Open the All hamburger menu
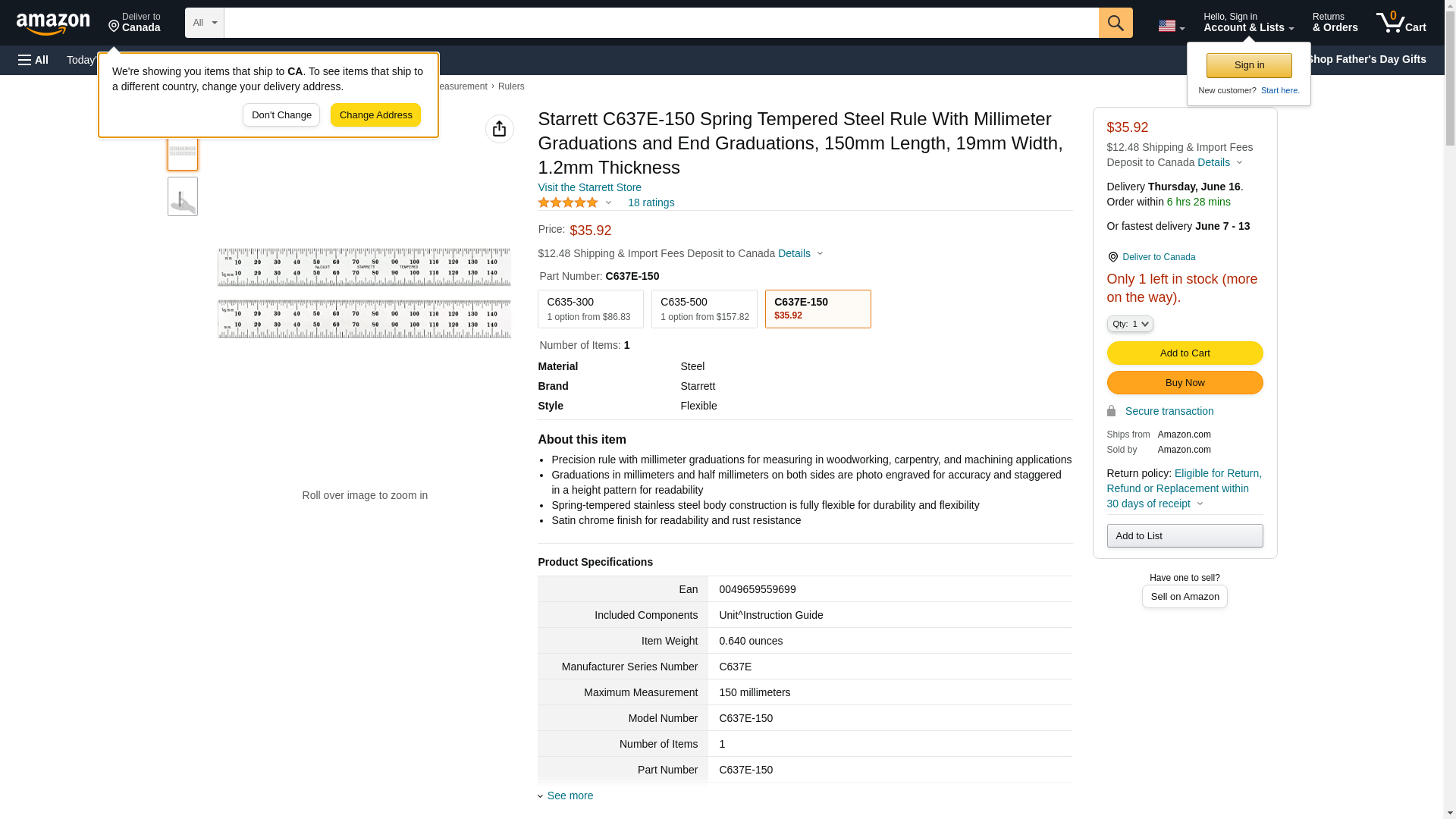The image size is (1456, 819). (x=33, y=60)
